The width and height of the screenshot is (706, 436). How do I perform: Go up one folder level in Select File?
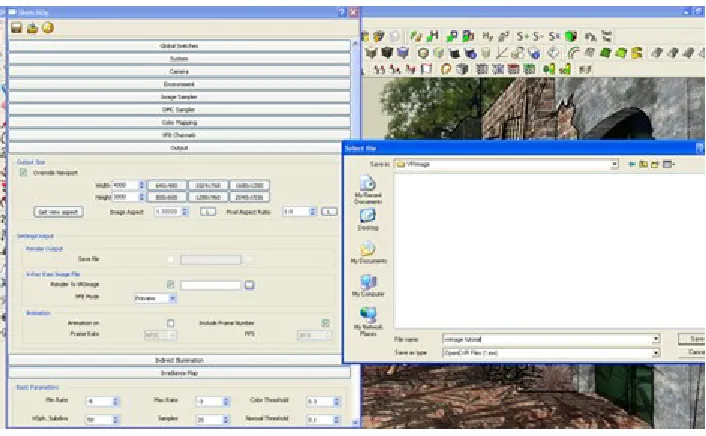click(643, 164)
